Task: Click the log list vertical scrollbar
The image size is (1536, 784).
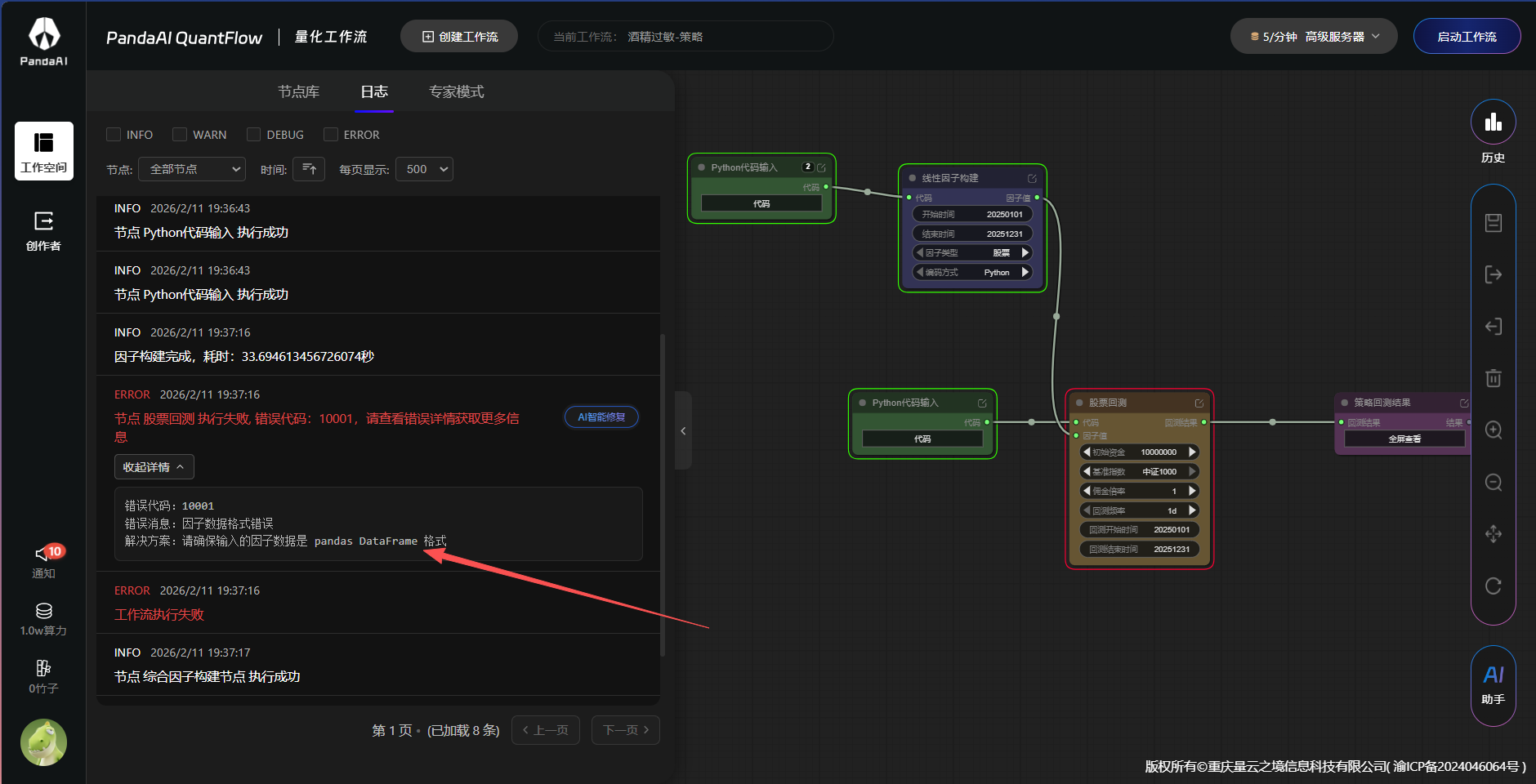Action: pos(663,494)
